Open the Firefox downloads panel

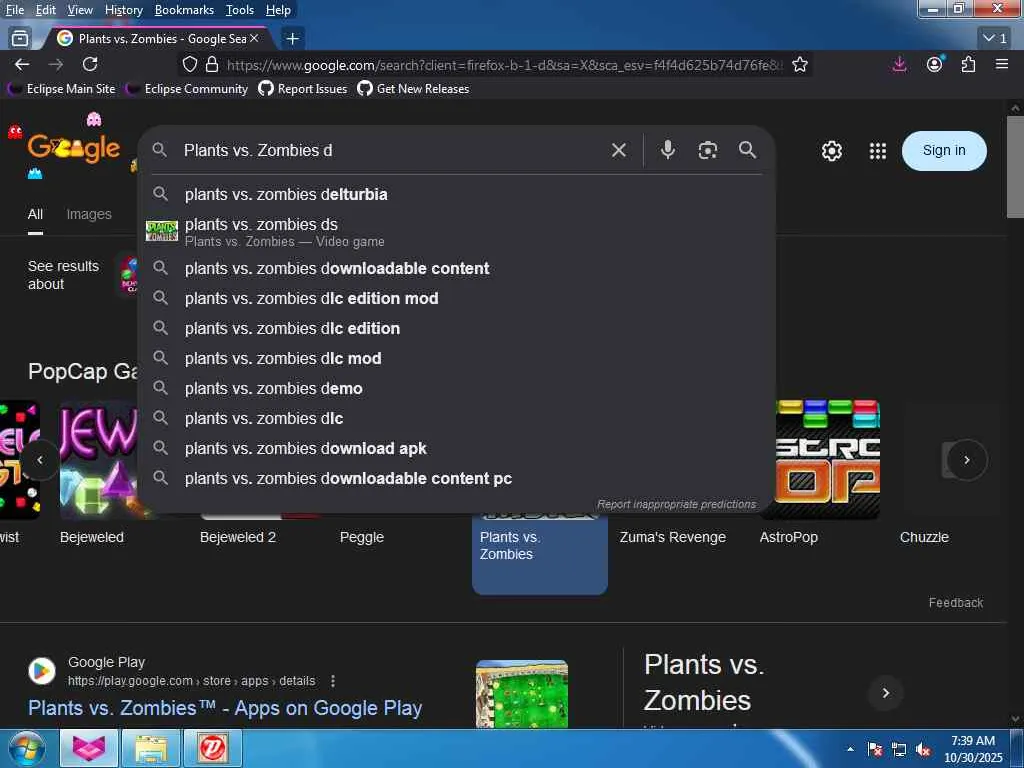click(x=899, y=64)
